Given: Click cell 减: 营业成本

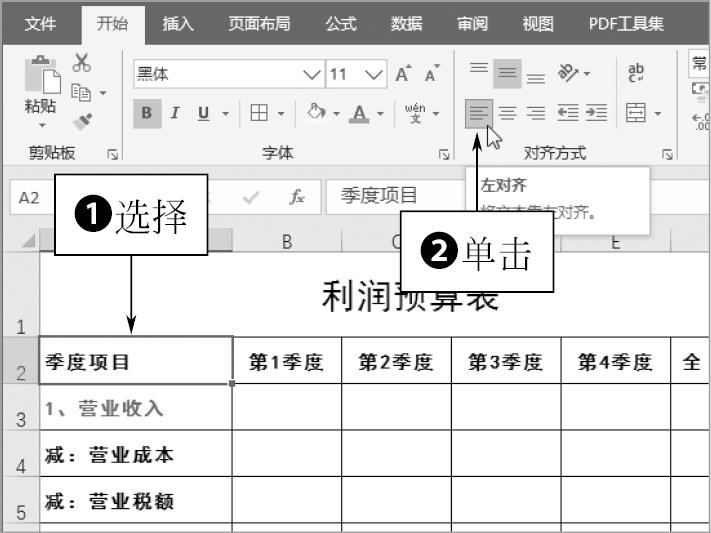Looking at the screenshot, I should pos(136,454).
